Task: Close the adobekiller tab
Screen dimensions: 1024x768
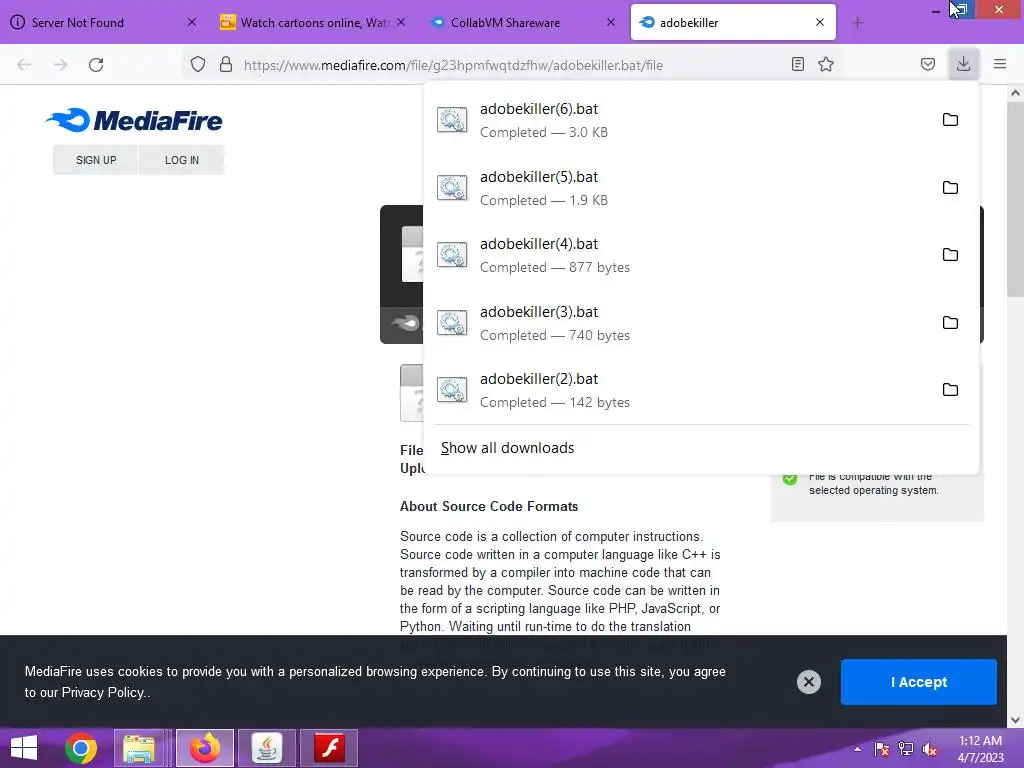Action: click(x=820, y=22)
